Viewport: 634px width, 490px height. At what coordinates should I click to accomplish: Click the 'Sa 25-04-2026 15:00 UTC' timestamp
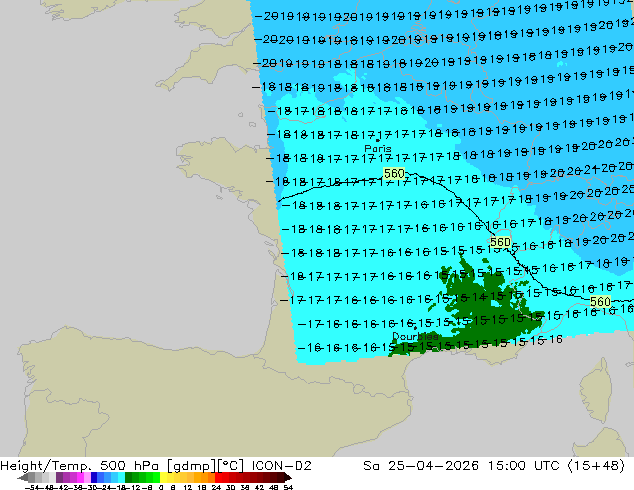(x=461, y=466)
